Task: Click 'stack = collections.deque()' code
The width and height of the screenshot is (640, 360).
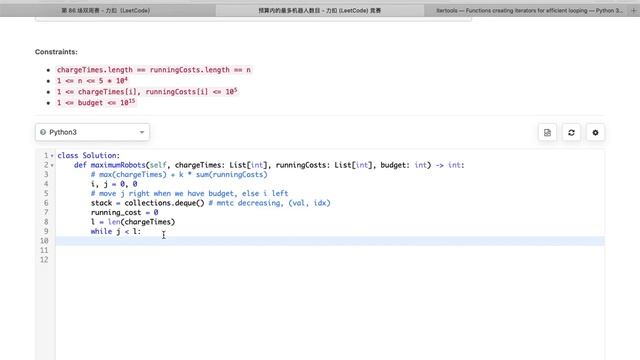Action: (x=147, y=203)
